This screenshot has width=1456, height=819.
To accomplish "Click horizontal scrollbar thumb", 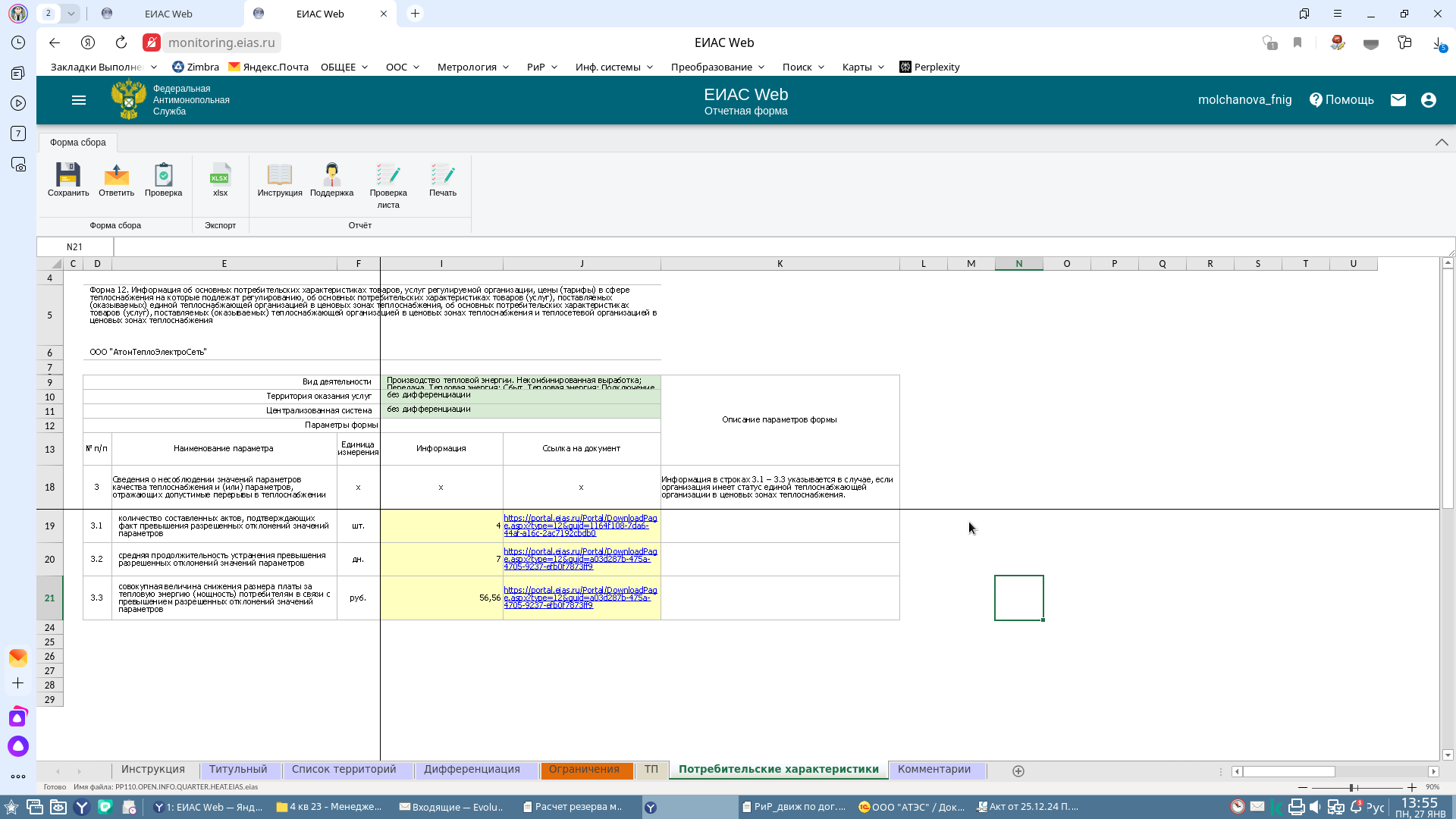I will coord(1288,771).
